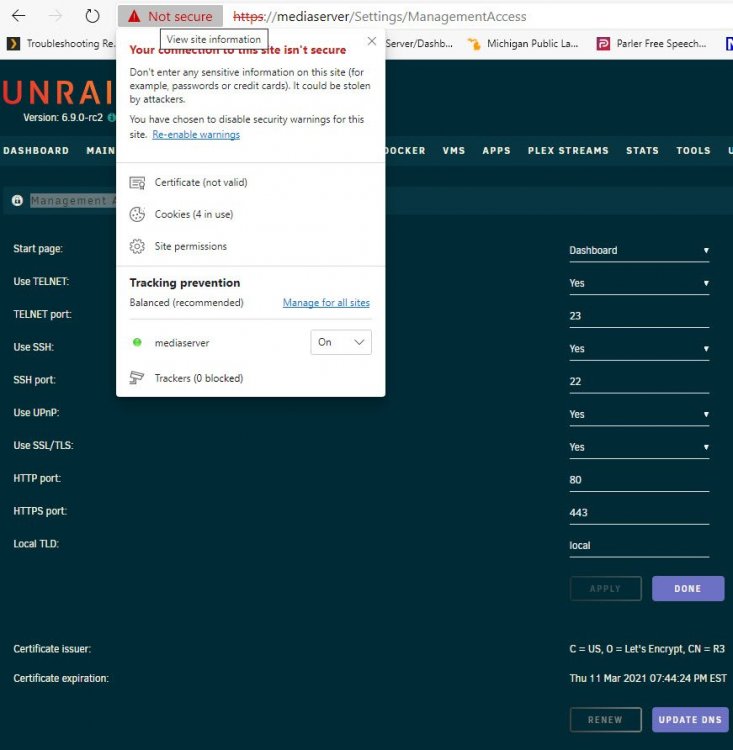Click Manage for all sites link
Screen dimensions: 733x750
(x=326, y=303)
